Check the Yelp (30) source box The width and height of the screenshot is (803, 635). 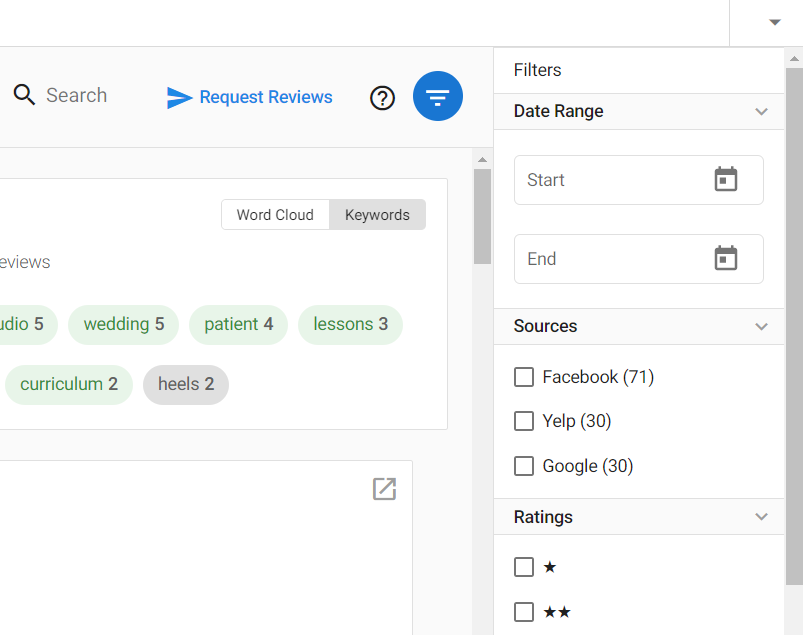524,421
